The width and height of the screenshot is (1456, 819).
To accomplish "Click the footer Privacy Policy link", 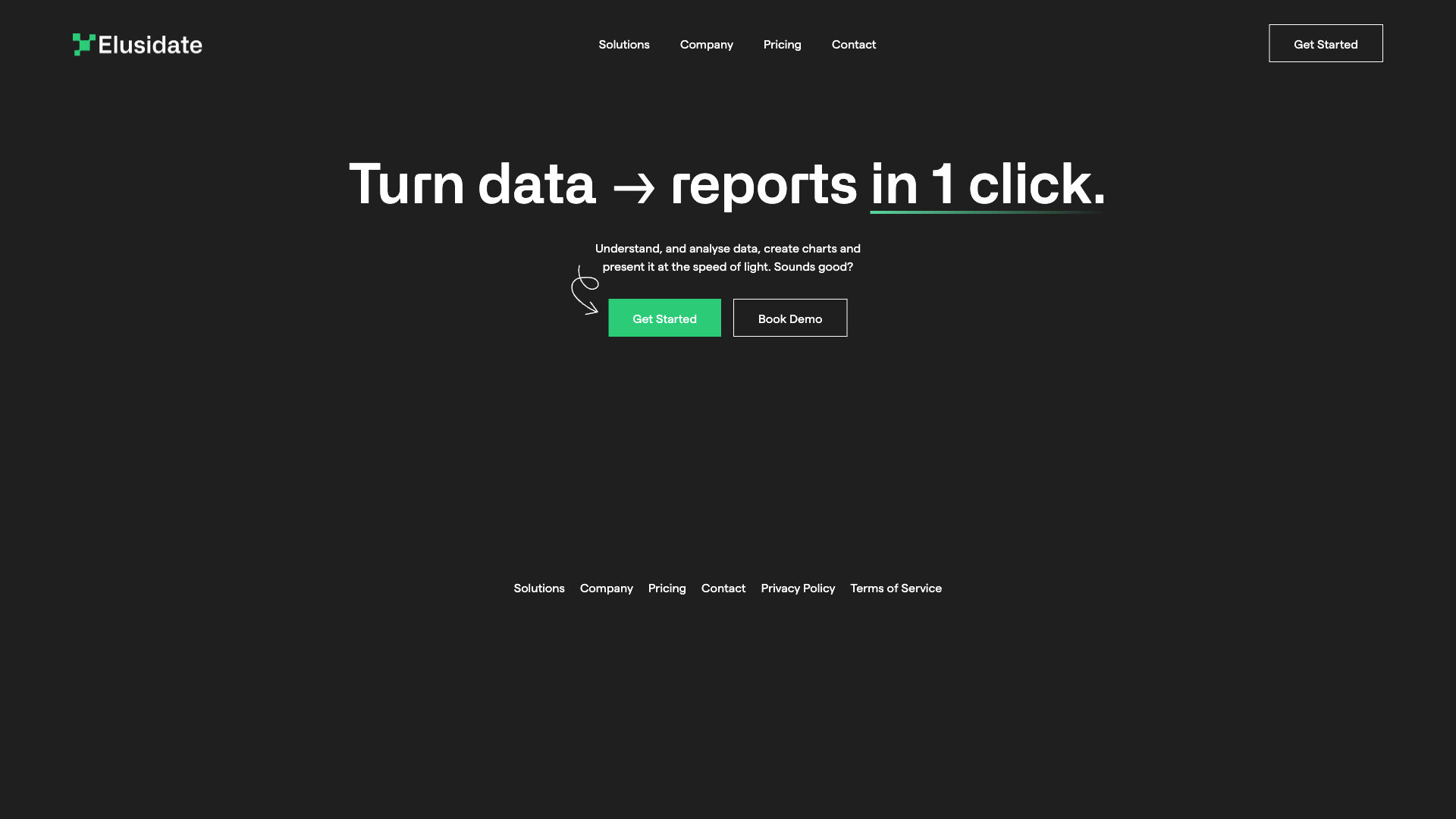I will tap(798, 587).
